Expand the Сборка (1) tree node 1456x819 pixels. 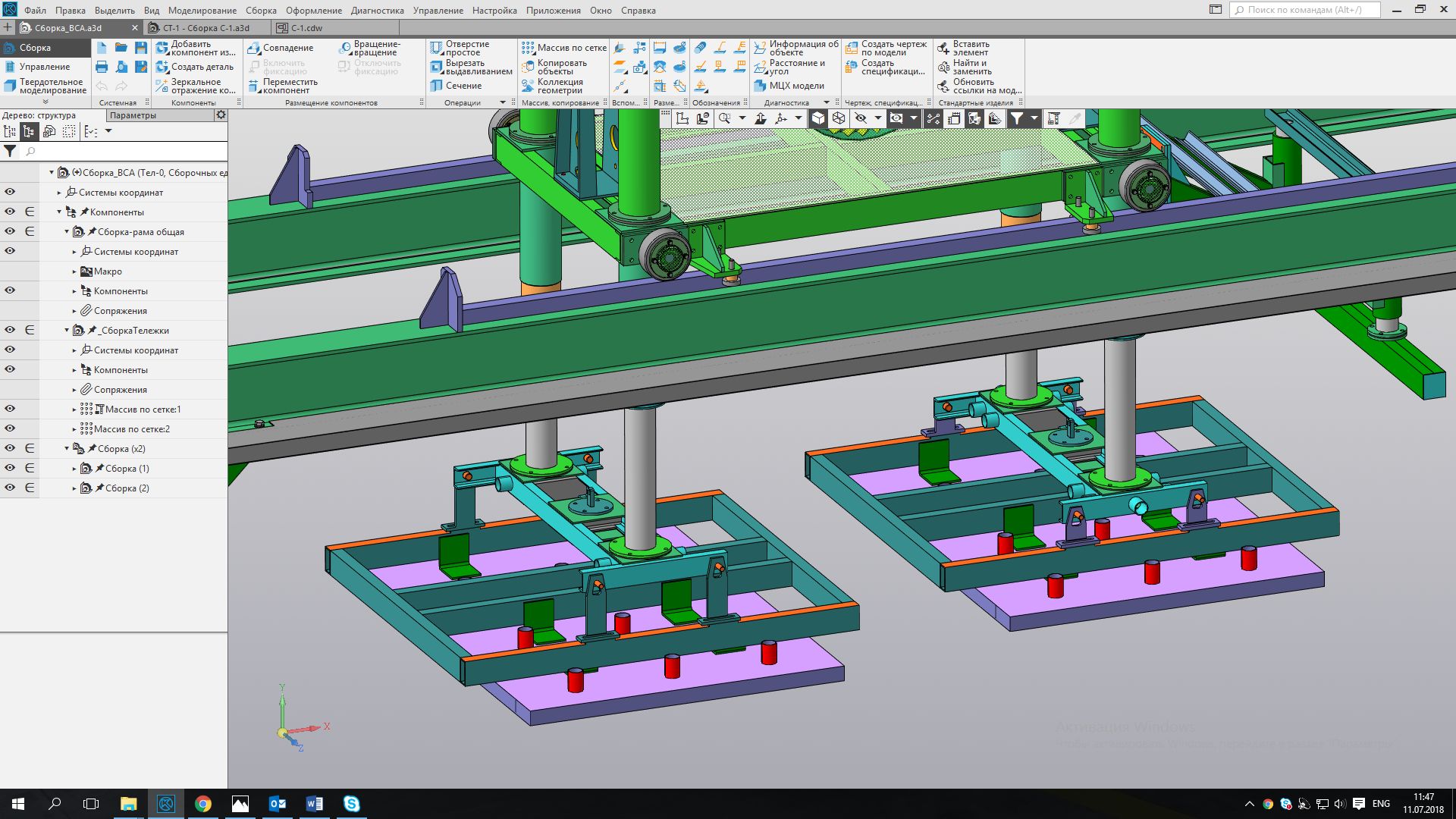(x=74, y=469)
